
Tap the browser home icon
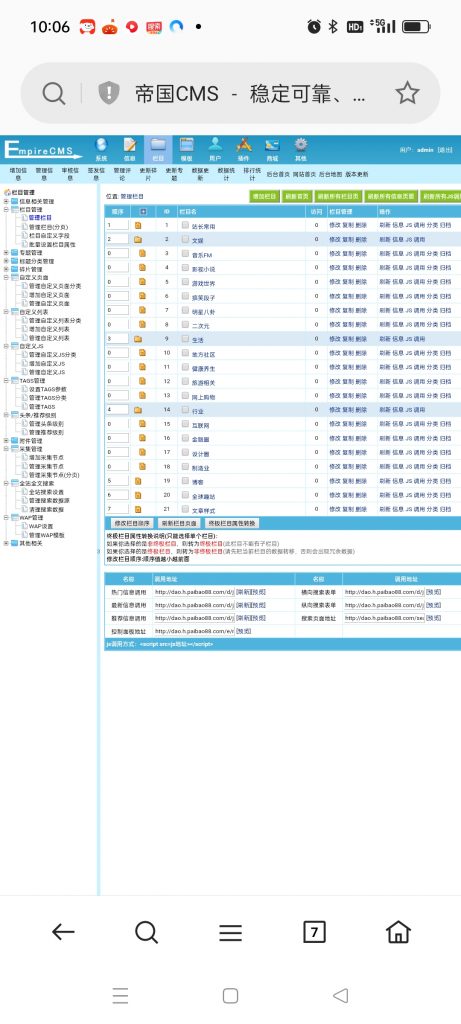[x=398, y=932]
